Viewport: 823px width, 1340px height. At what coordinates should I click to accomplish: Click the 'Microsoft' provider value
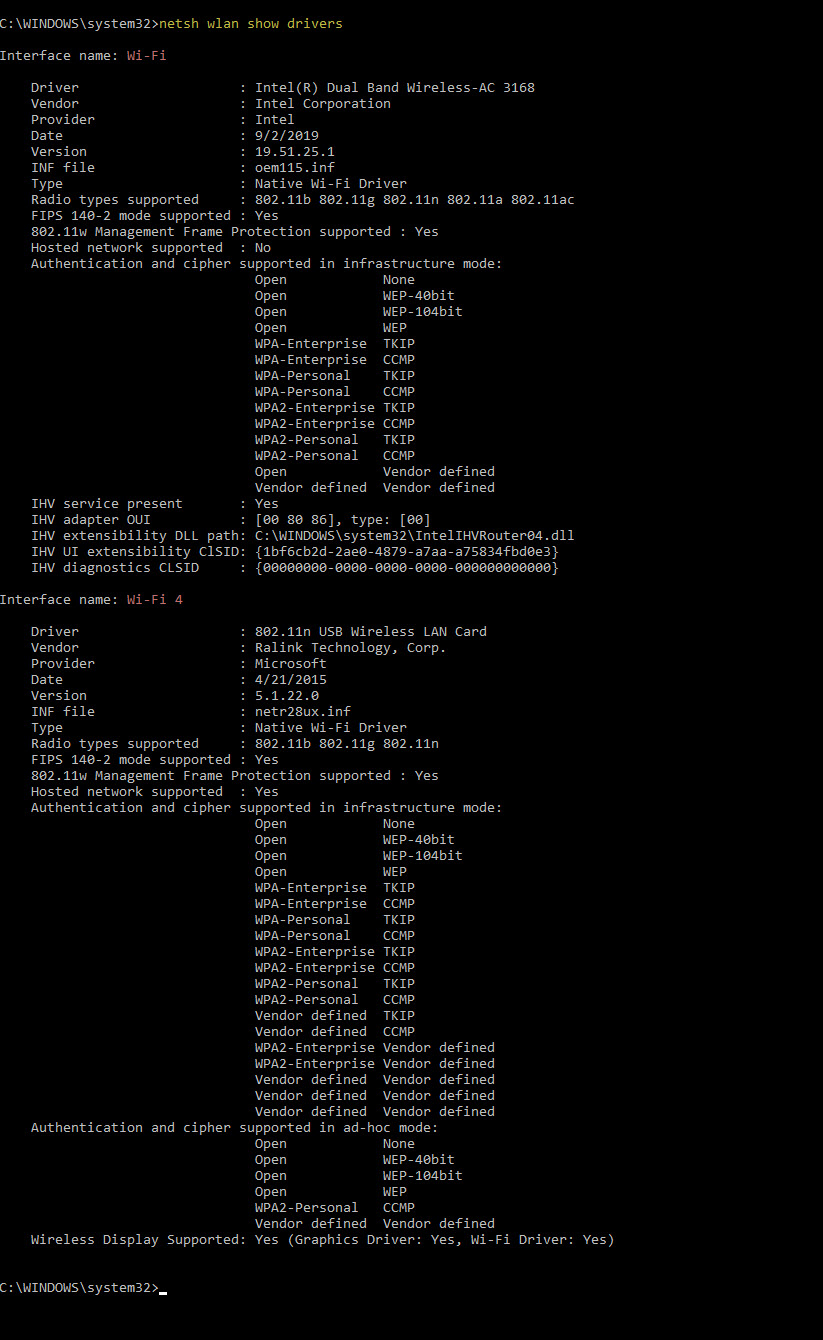point(290,663)
